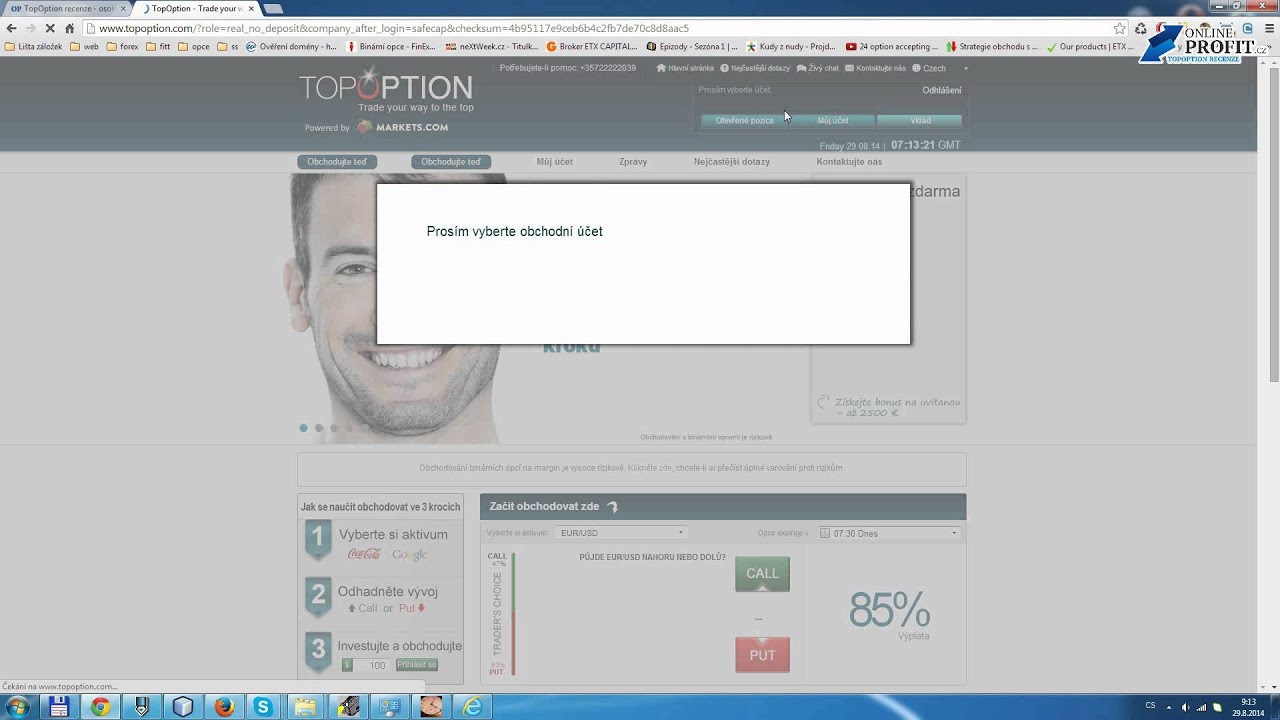
Task: Click the taskbar clock showing 9:13
Action: 1248,707
